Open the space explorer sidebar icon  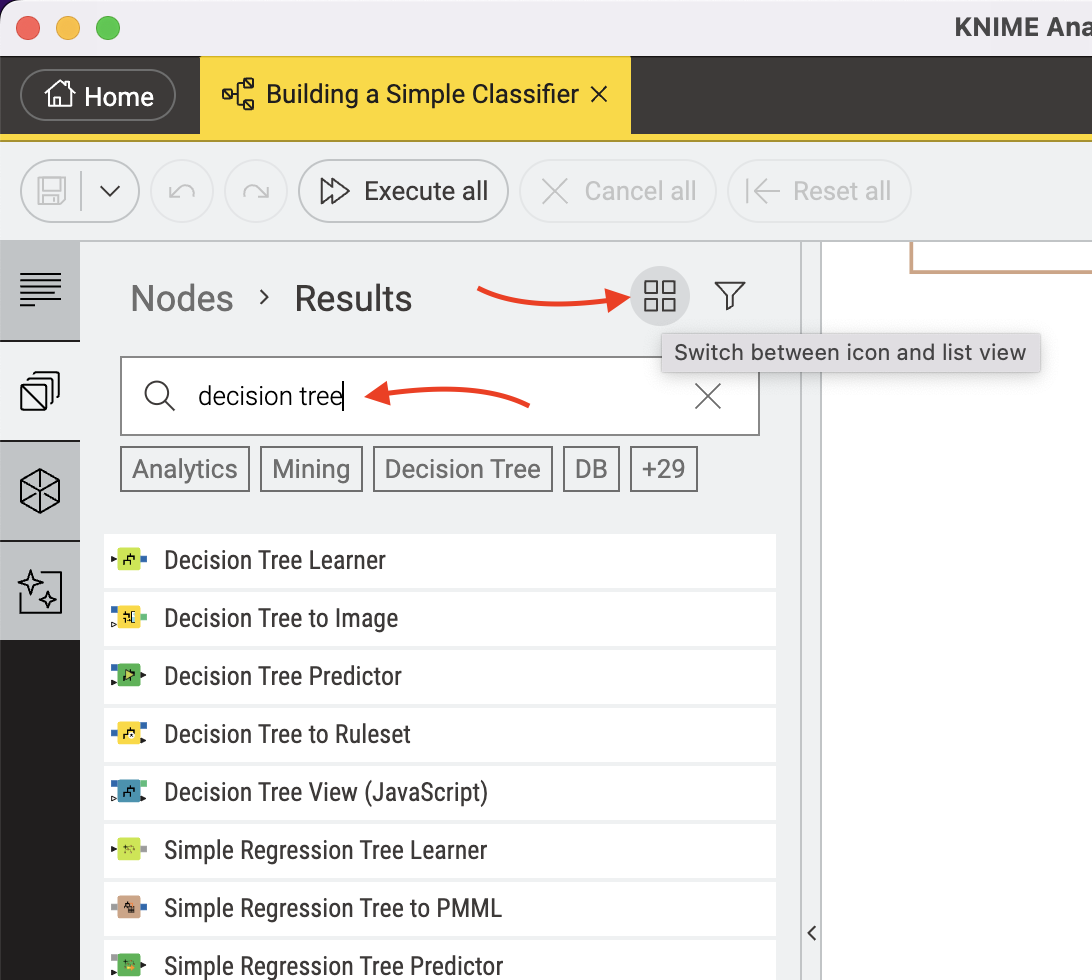pyautogui.click(x=40, y=390)
